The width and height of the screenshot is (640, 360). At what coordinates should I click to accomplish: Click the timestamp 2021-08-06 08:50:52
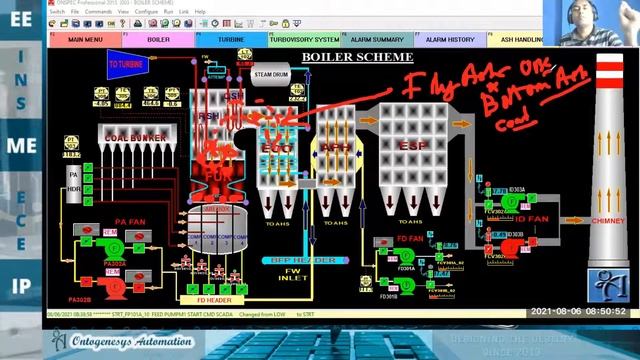pyautogui.click(x=578, y=311)
